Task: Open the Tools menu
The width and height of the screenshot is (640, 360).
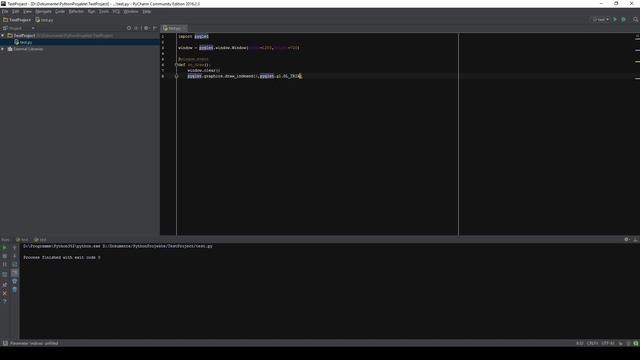Action: tap(104, 11)
